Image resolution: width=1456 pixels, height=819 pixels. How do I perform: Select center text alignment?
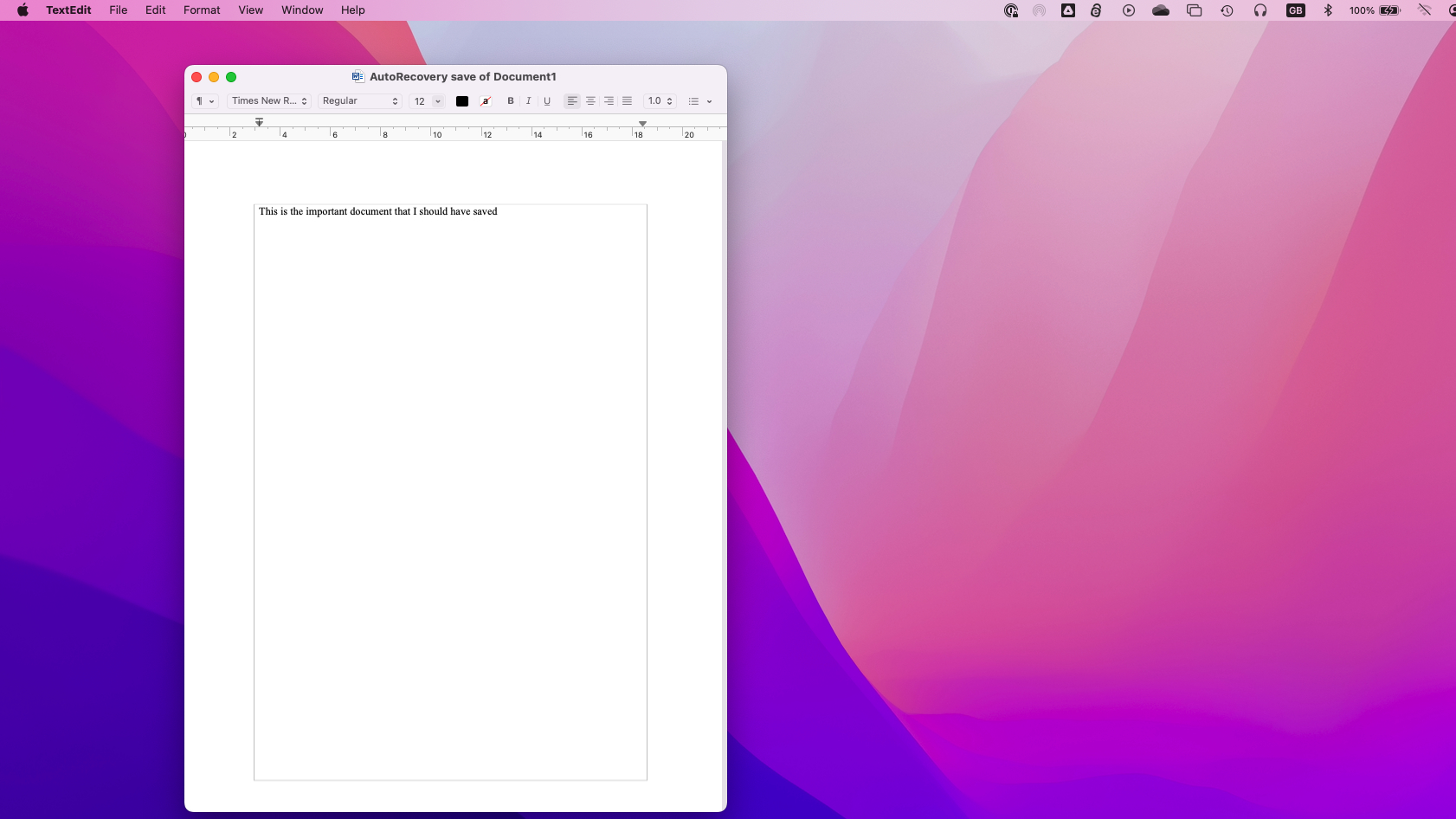click(x=589, y=101)
